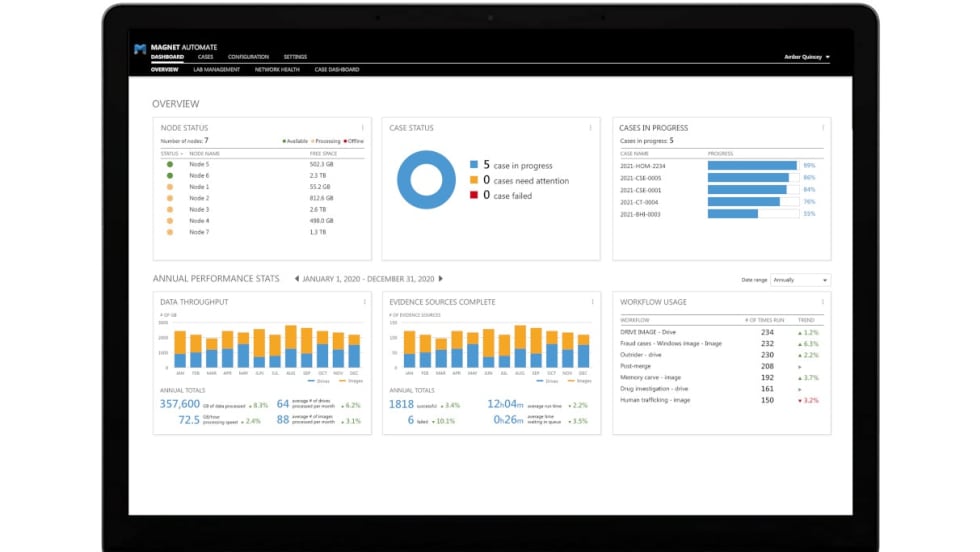Advance to next year with right arrow

coord(441,279)
